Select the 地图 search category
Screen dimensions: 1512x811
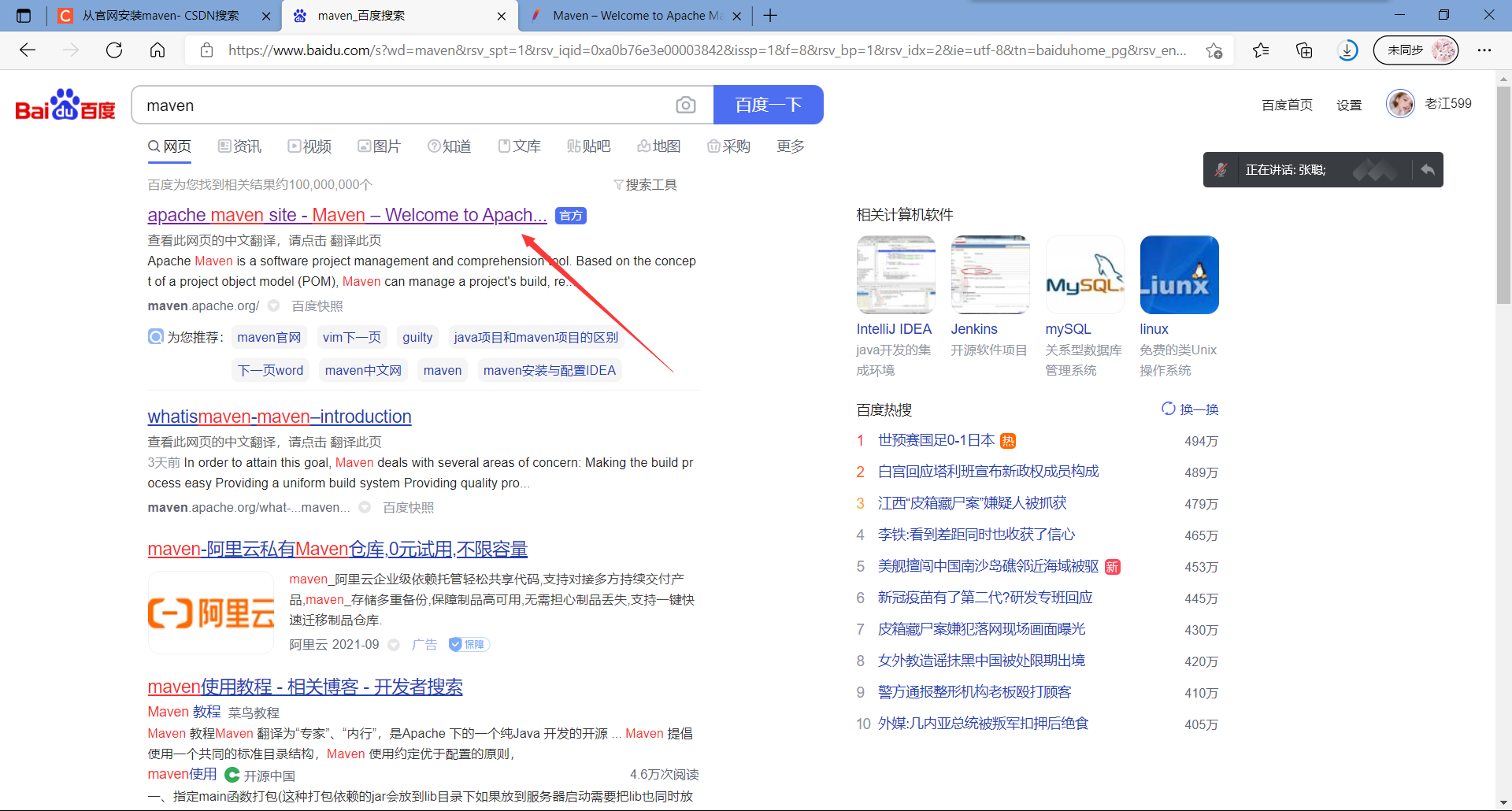pos(659,146)
